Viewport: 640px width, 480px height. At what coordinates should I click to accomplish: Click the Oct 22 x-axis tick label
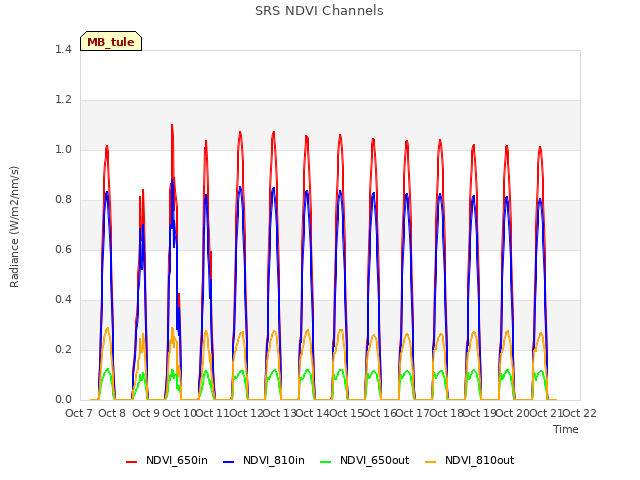point(580,413)
